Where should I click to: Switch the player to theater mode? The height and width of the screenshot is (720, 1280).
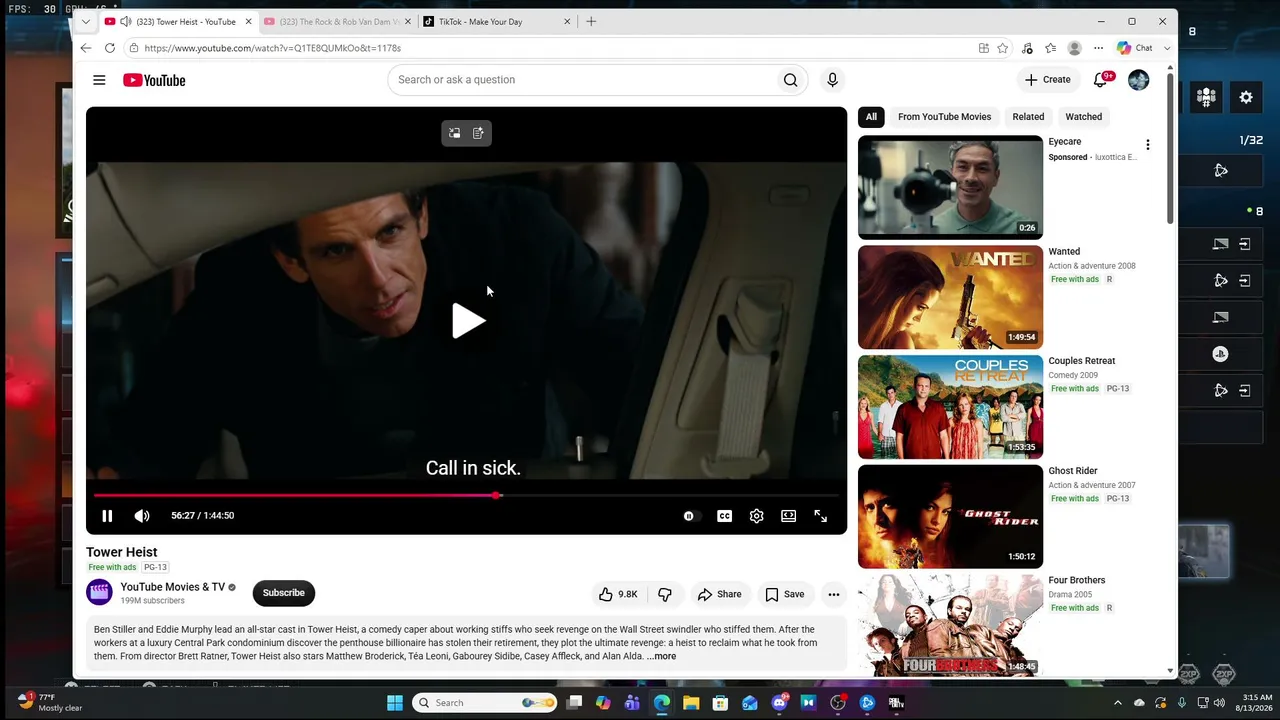(789, 516)
